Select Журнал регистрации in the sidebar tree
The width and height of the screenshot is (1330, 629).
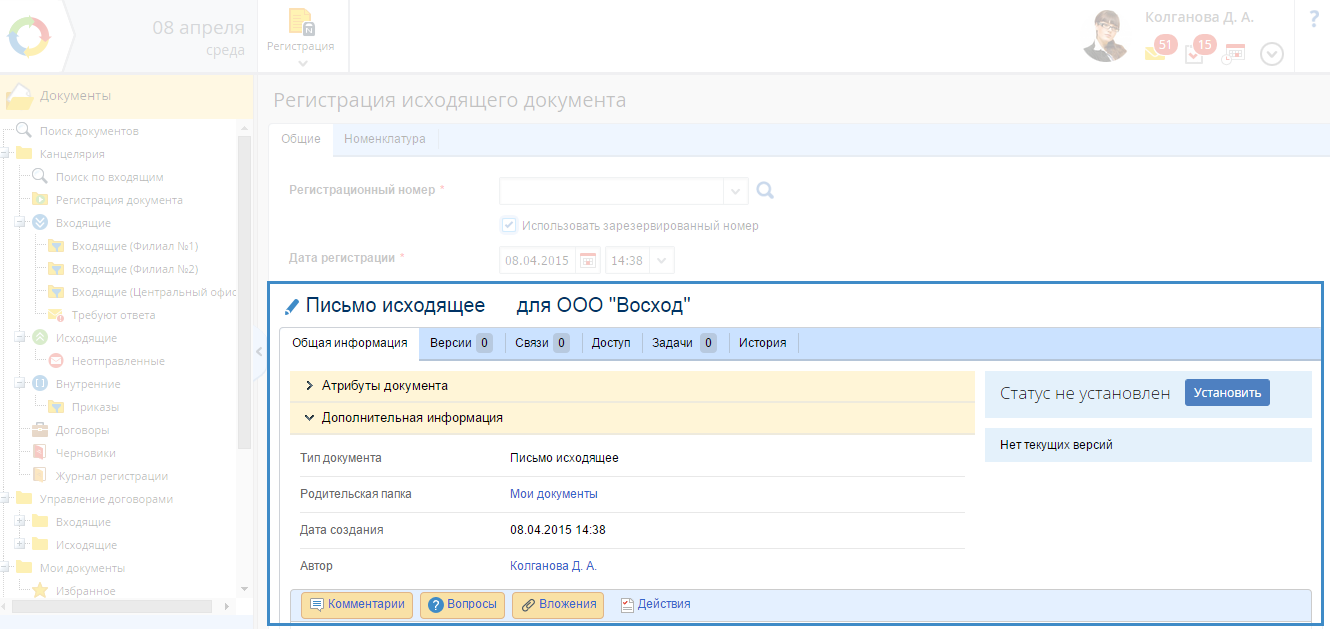click(111, 476)
